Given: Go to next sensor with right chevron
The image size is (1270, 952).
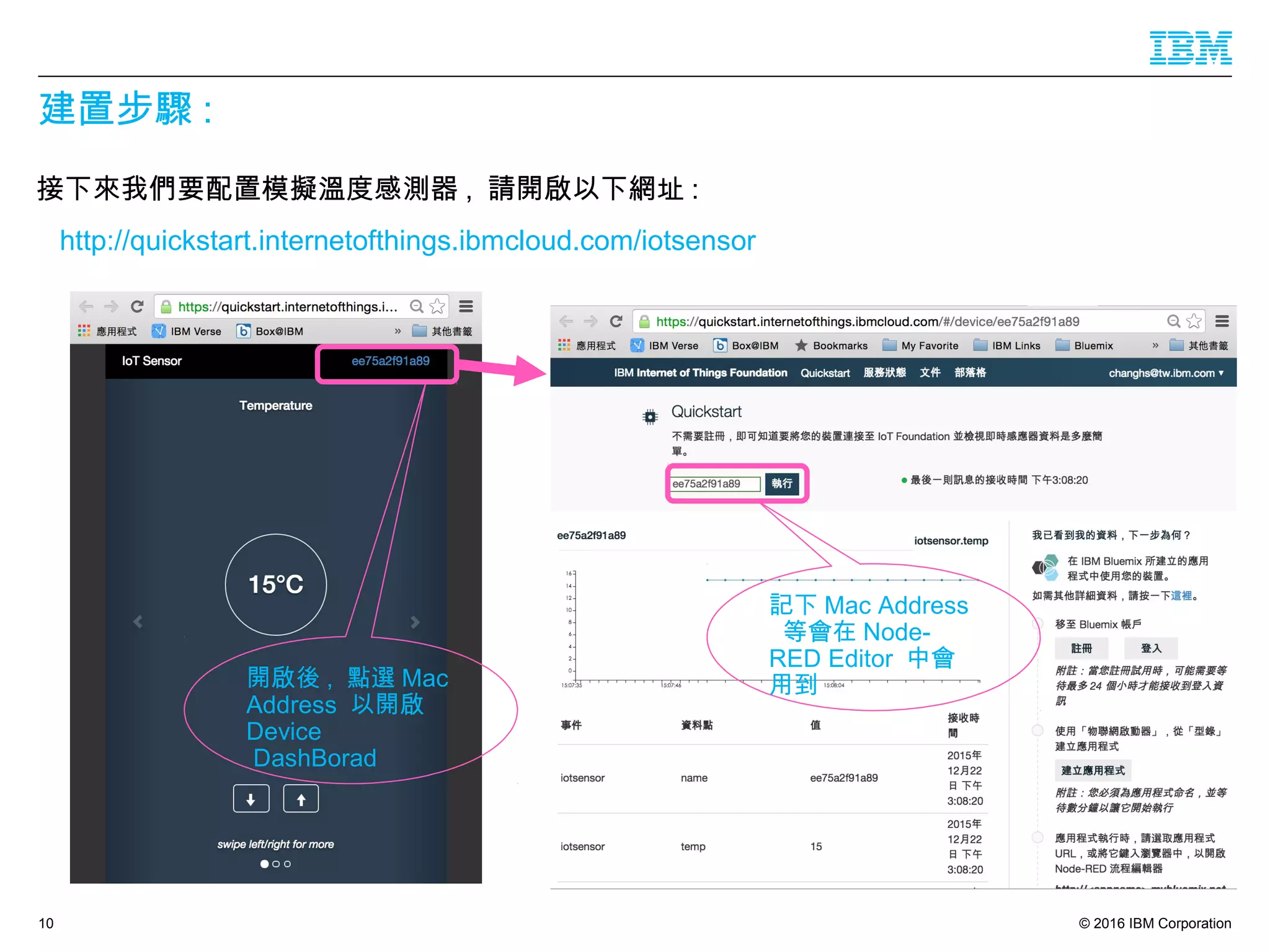Looking at the screenshot, I should (x=415, y=621).
